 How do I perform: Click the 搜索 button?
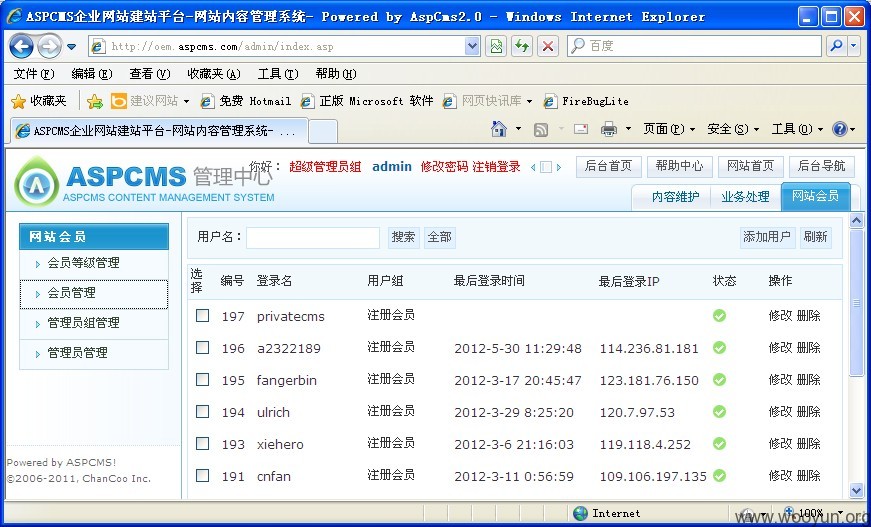tap(403, 237)
